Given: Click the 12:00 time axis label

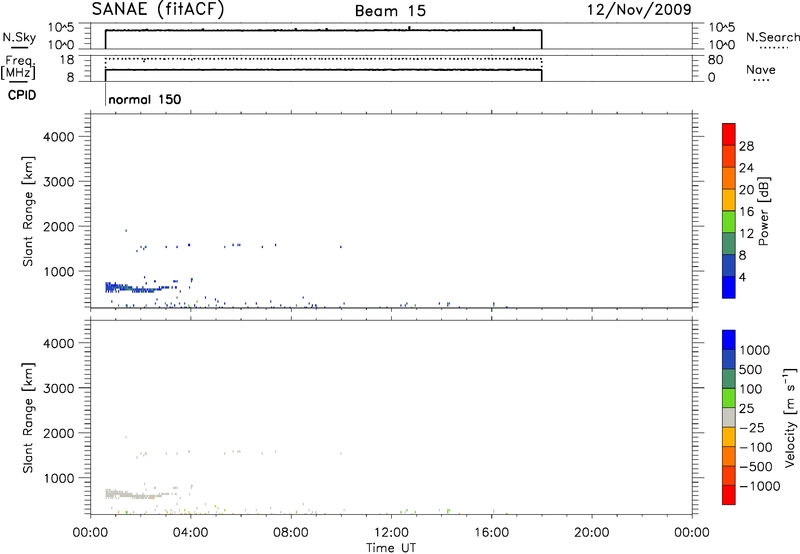Looking at the screenshot, I should point(391,533).
